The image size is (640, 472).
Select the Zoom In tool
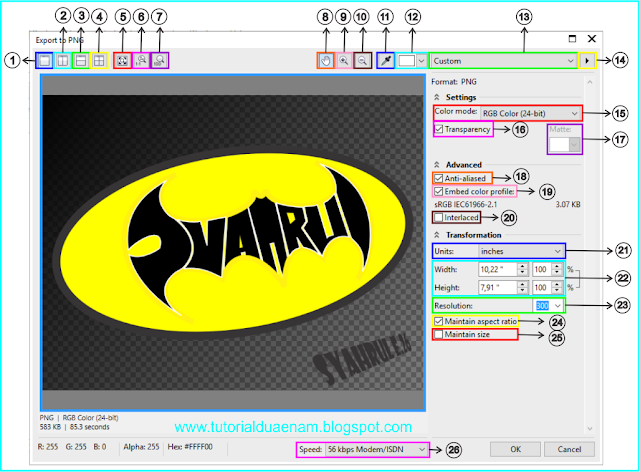click(x=344, y=61)
